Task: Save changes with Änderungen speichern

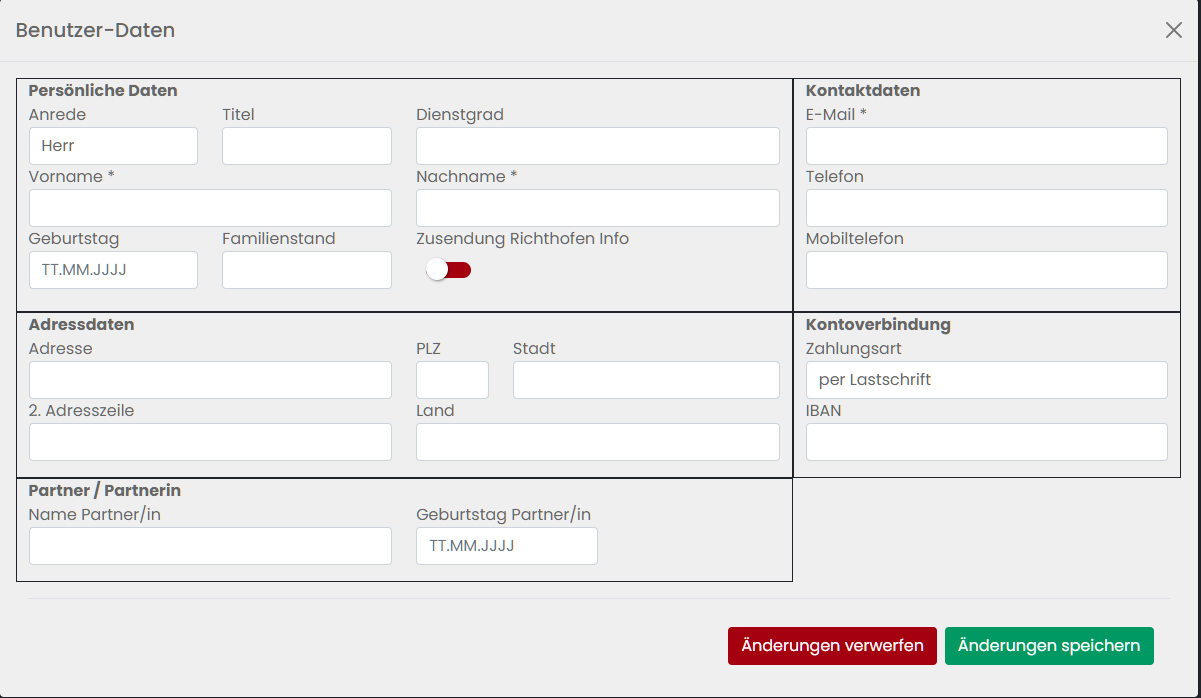Action: [x=1048, y=646]
